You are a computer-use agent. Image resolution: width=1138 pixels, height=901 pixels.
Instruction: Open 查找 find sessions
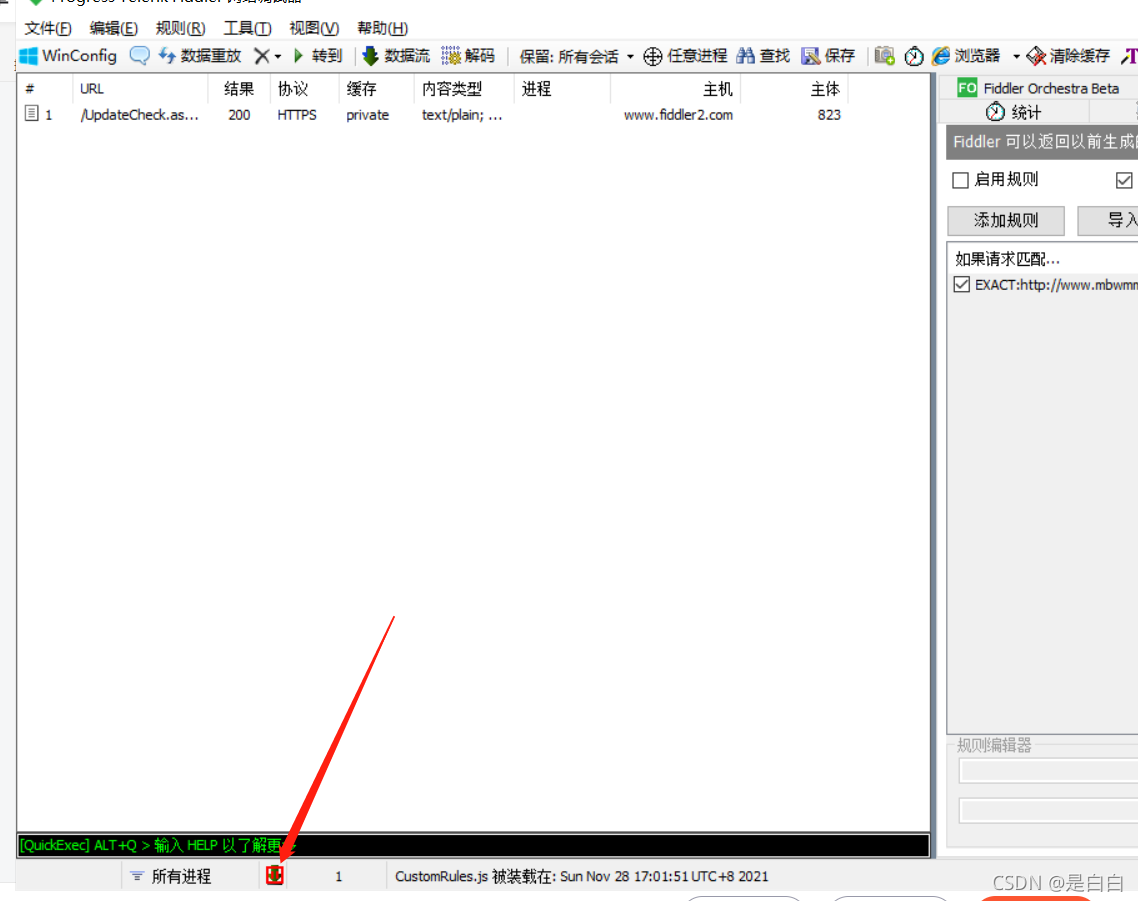click(x=763, y=56)
